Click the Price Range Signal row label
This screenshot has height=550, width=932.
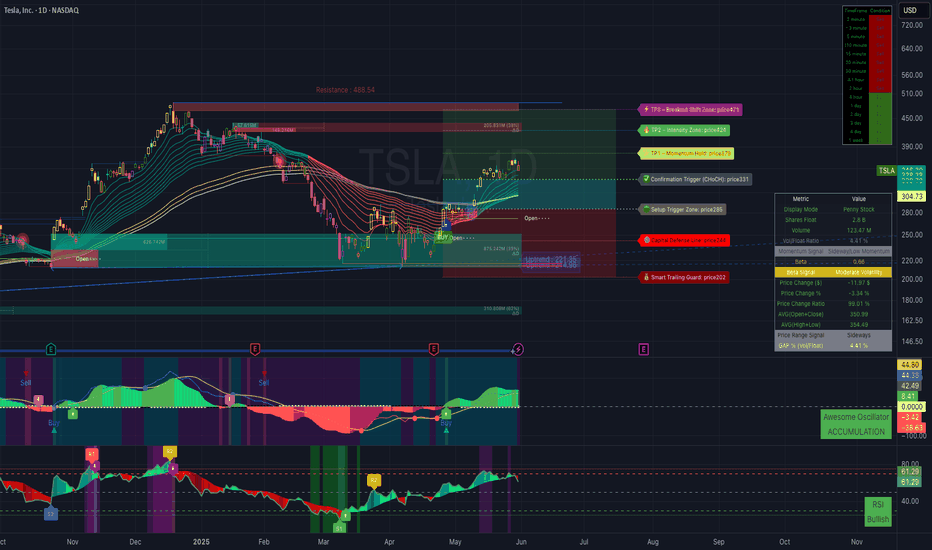800,335
